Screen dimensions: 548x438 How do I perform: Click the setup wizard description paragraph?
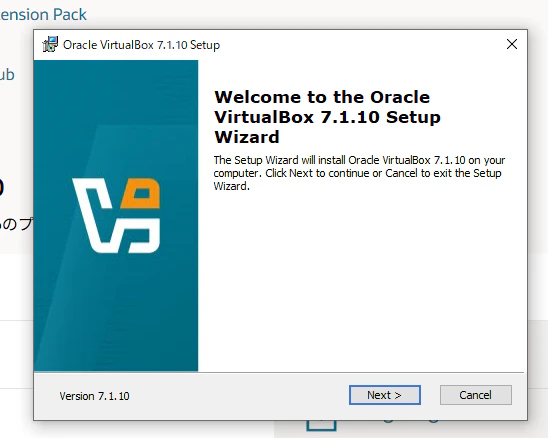[359, 173]
